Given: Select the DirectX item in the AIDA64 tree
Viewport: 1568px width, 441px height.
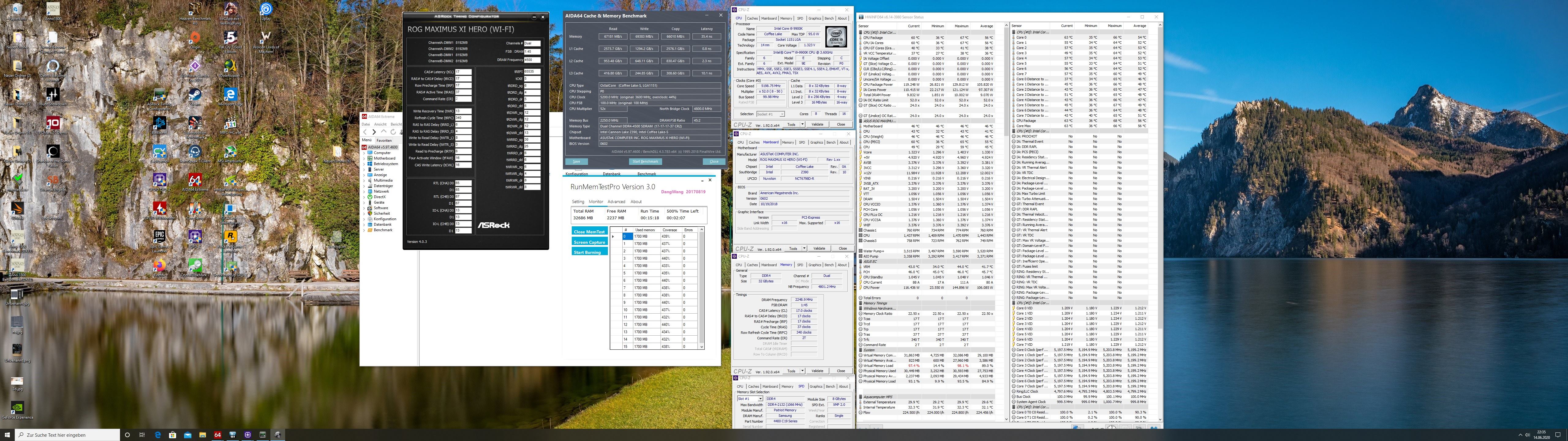Looking at the screenshot, I should (x=380, y=197).
